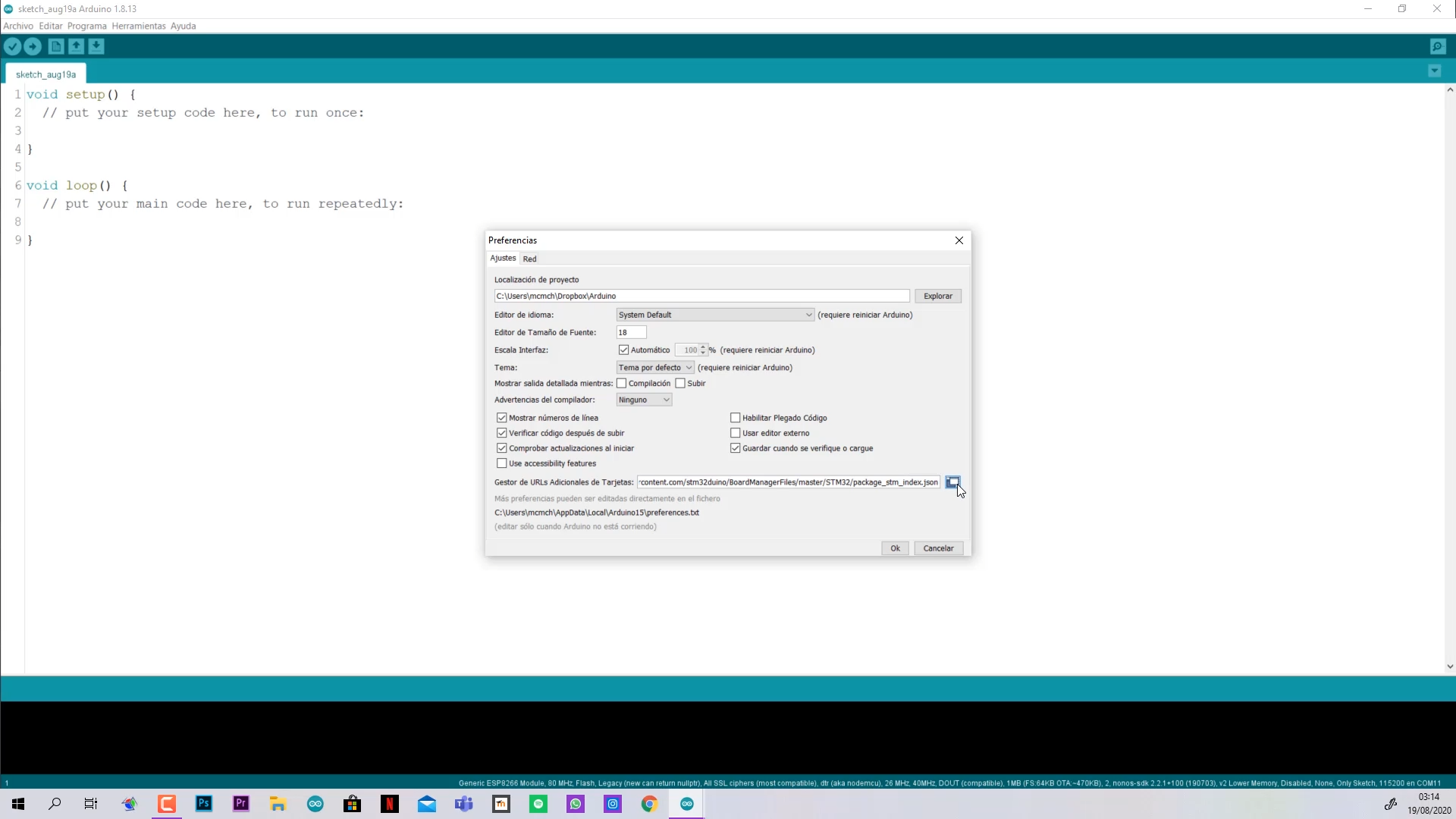Click the Upload arrow icon in toolbar
The height and width of the screenshot is (819, 1456).
[33, 46]
